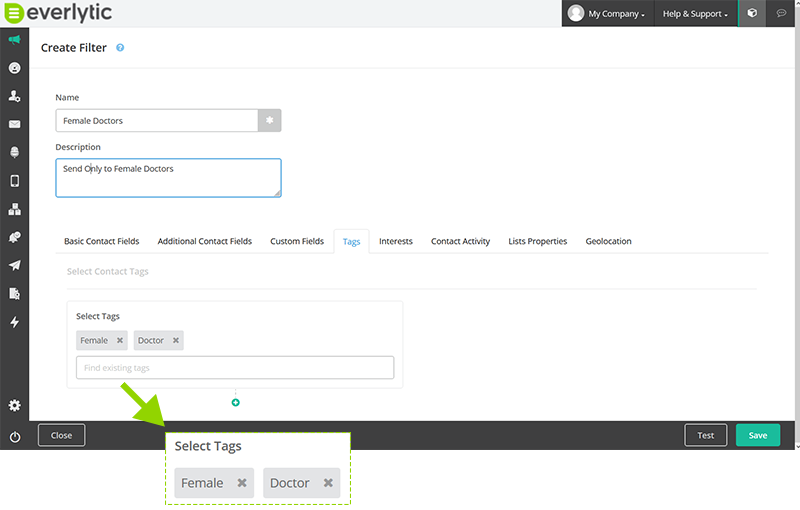Image resolution: width=800 pixels, height=510 pixels.
Task: Open the contacts person sidebar icon
Action: tap(14, 96)
